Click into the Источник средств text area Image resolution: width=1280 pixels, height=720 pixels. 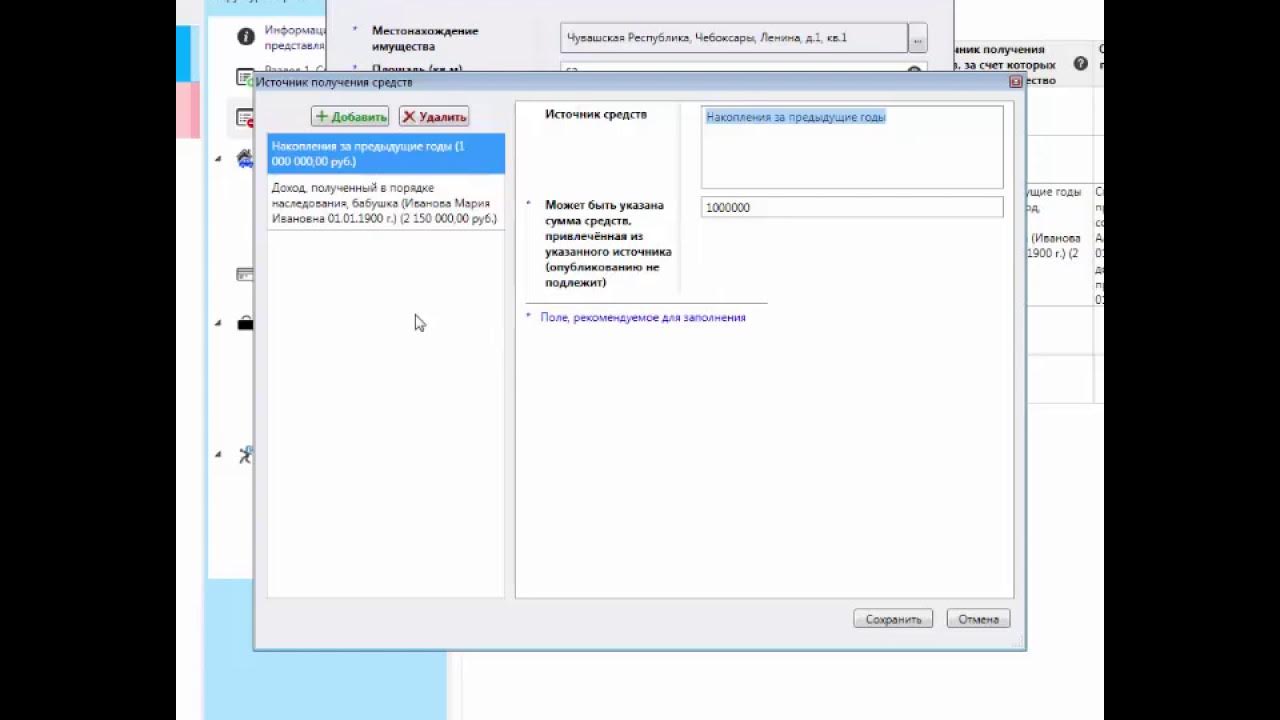coord(852,147)
